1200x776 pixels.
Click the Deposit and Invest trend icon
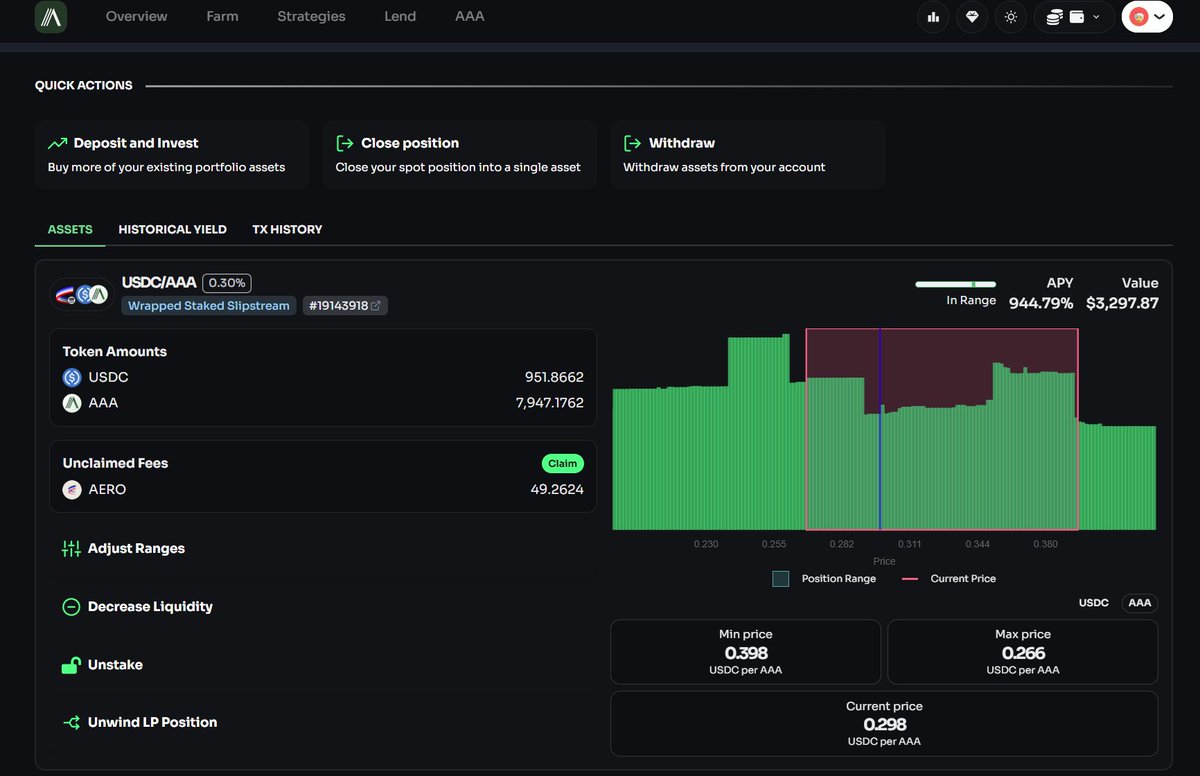pyautogui.click(x=57, y=143)
